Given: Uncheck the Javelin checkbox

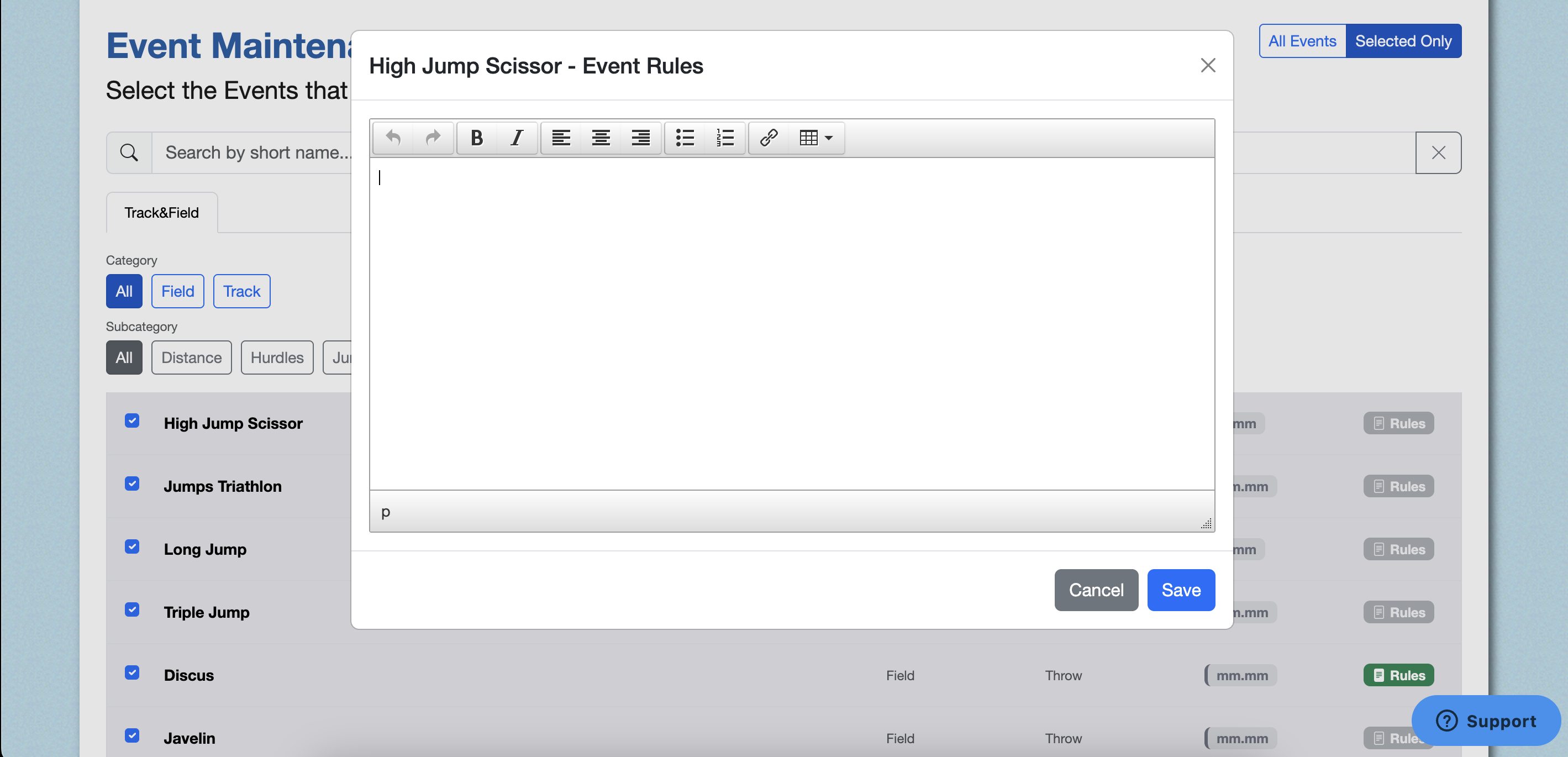Looking at the screenshot, I should 132,735.
